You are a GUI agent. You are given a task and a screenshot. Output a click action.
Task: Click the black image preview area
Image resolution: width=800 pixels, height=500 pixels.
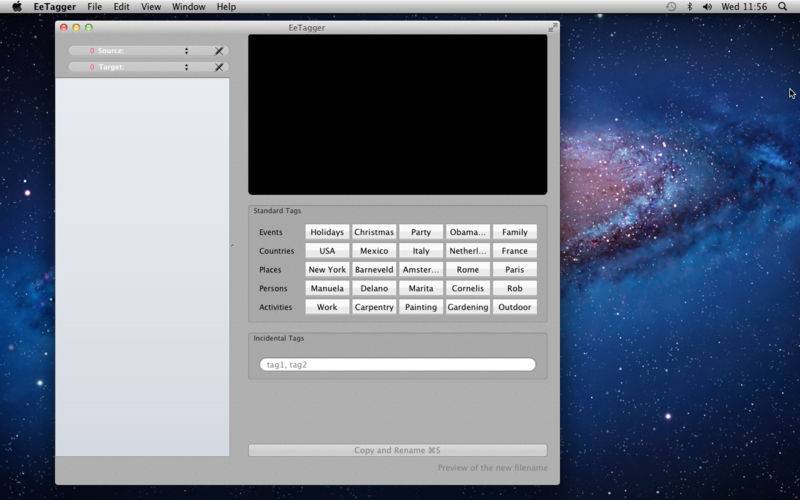pos(397,114)
